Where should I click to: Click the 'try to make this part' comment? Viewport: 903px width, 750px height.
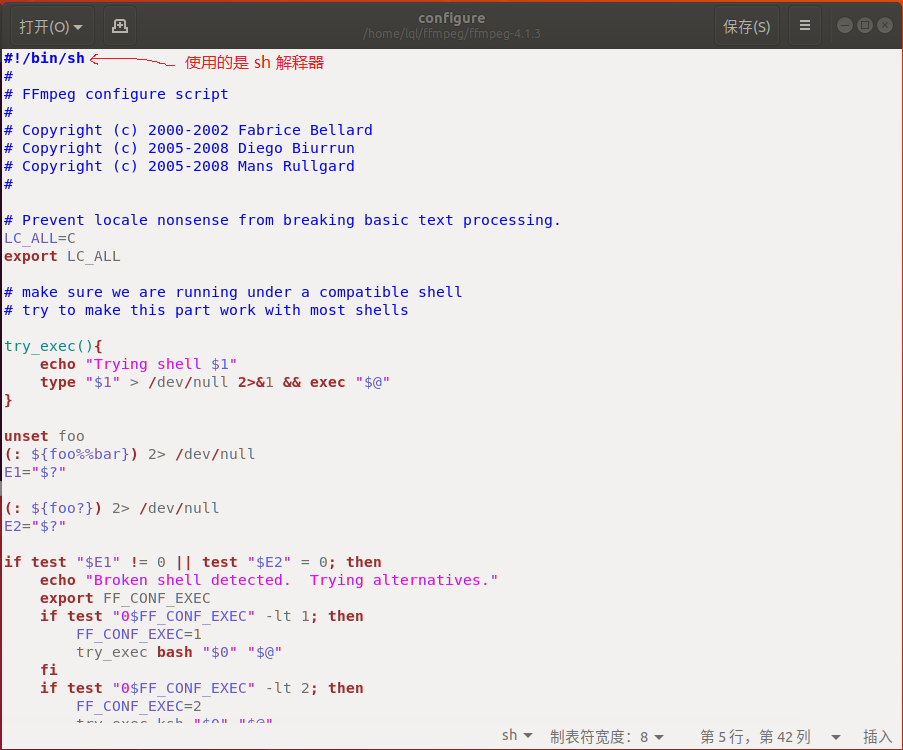click(x=206, y=310)
